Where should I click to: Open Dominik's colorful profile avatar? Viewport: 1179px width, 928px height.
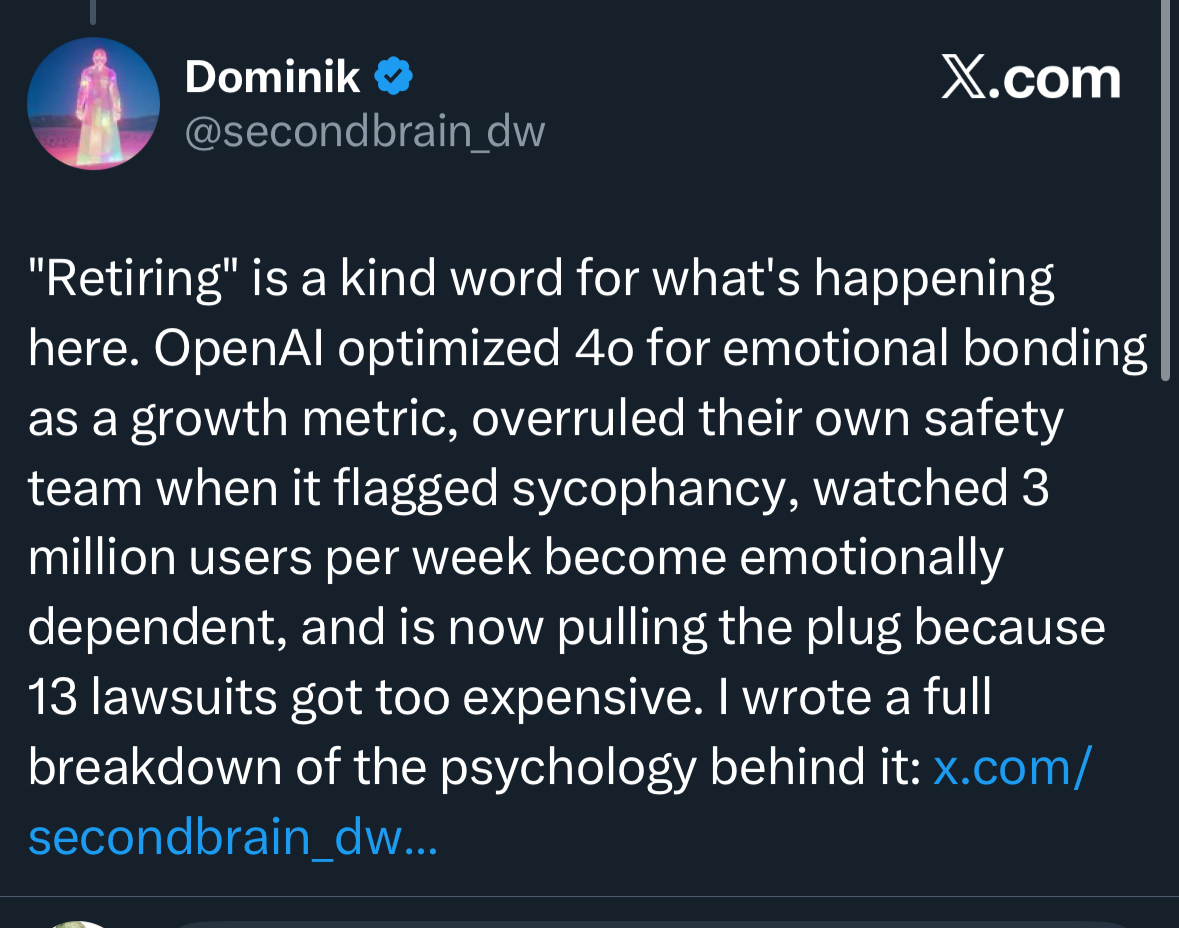tap(93, 104)
